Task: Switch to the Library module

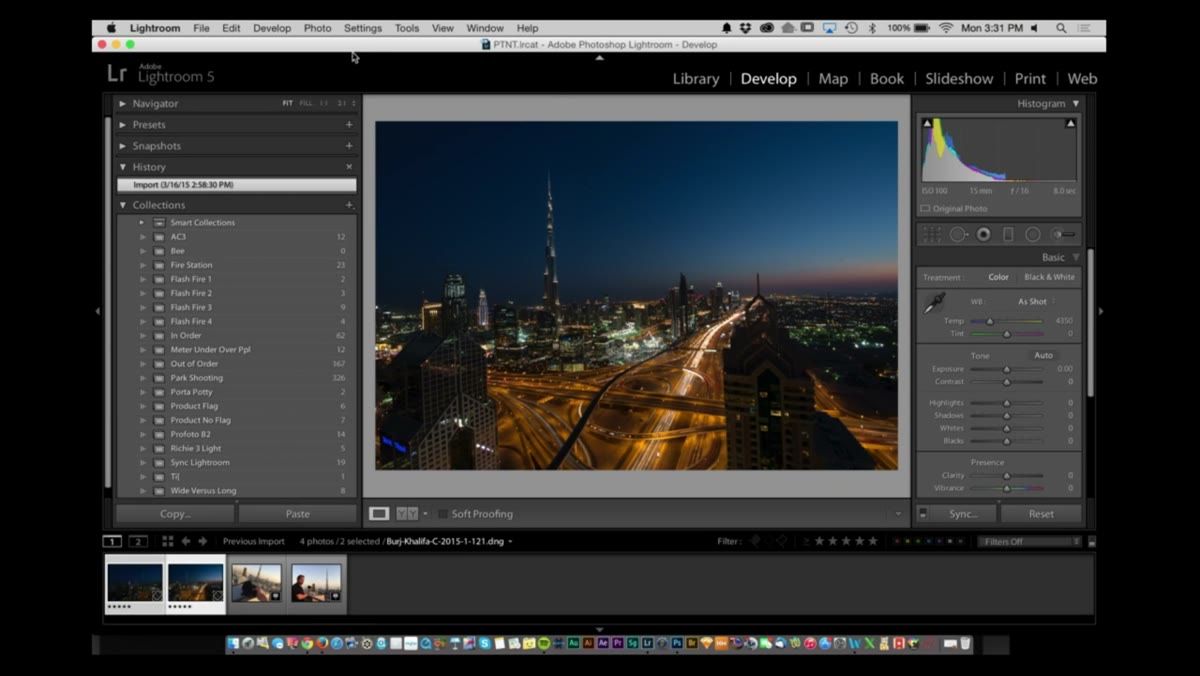Action: pos(696,79)
